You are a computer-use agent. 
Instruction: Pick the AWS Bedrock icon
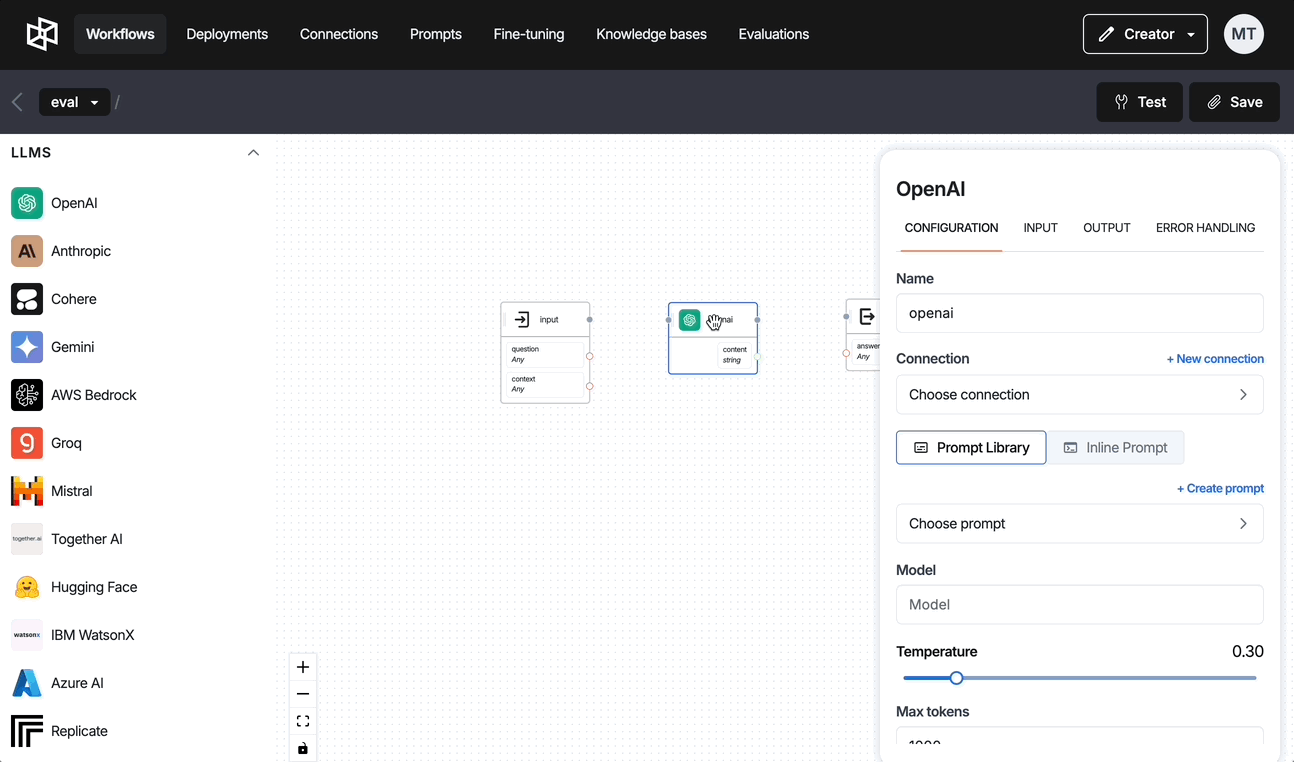pos(27,395)
